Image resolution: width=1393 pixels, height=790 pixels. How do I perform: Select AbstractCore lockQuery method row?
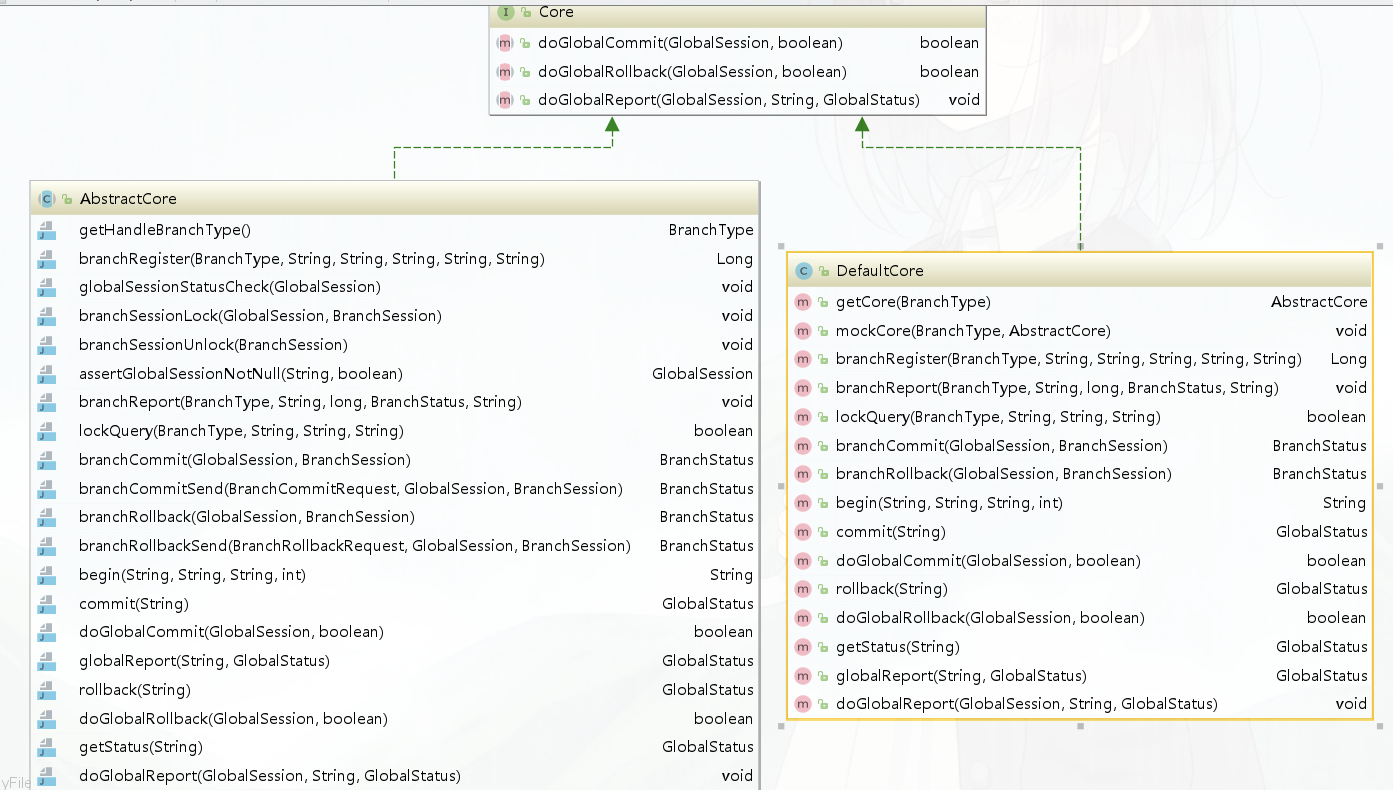[395, 431]
